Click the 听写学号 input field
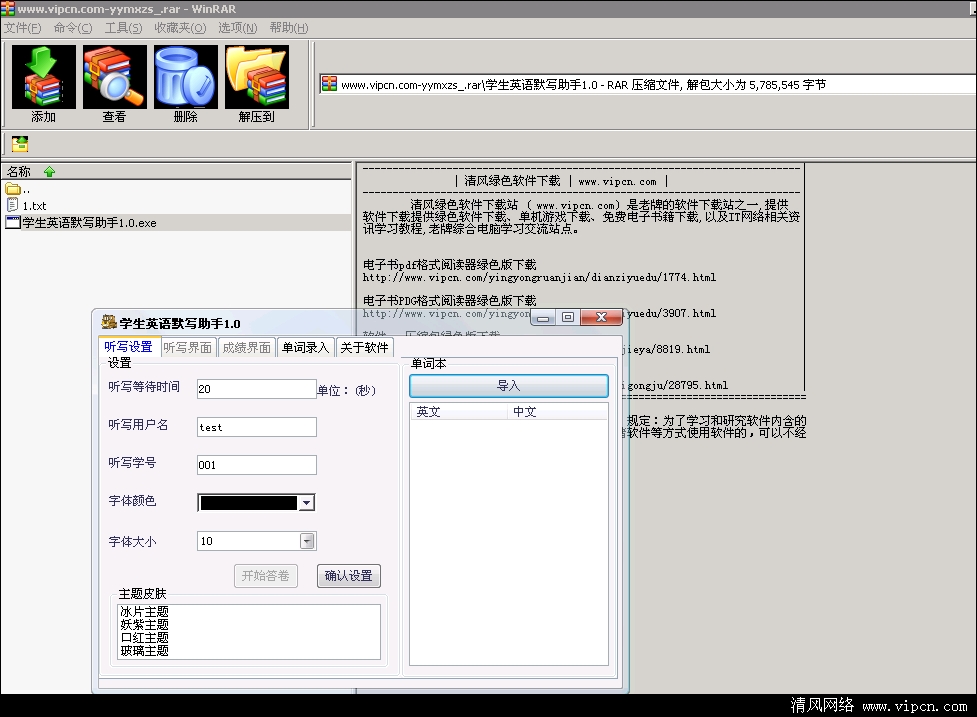The image size is (977, 717). (x=257, y=465)
